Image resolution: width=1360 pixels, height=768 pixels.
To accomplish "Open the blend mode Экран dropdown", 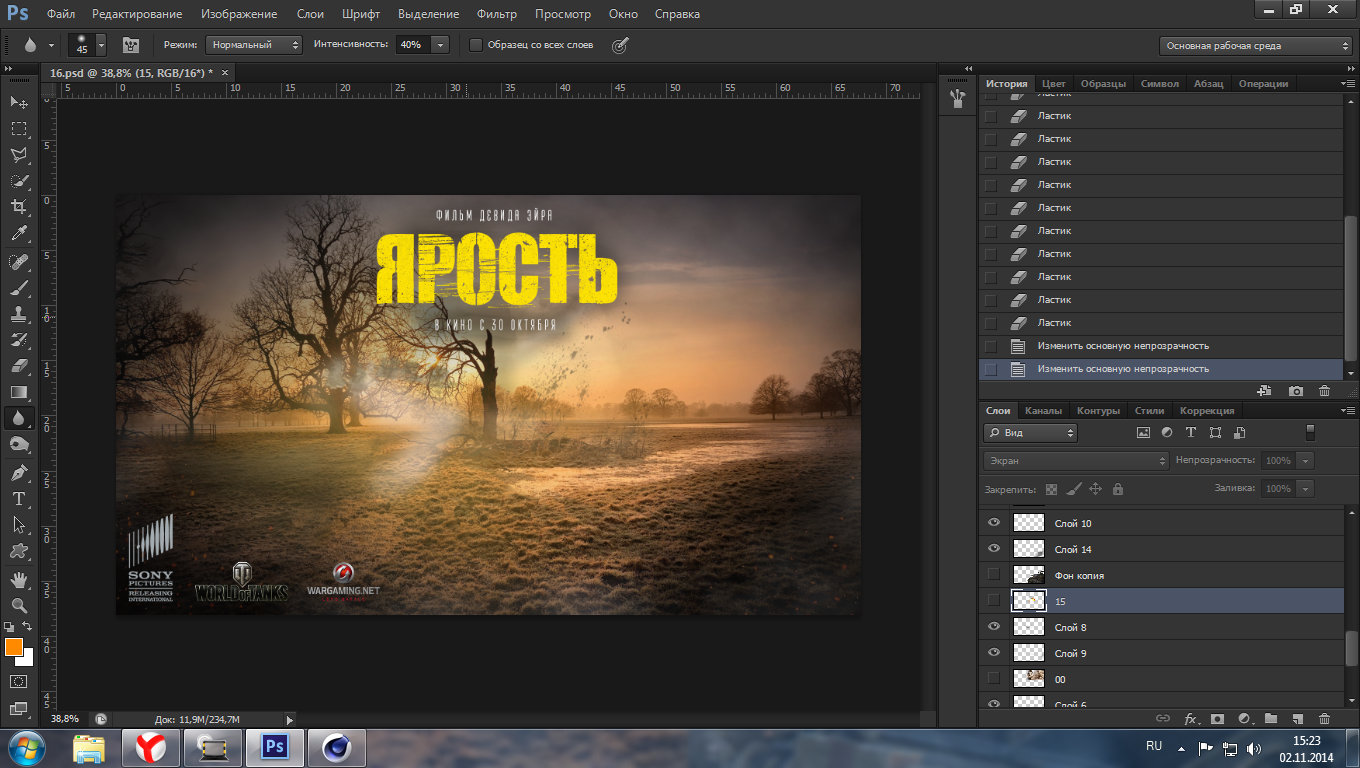I will tap(1076, 461).
